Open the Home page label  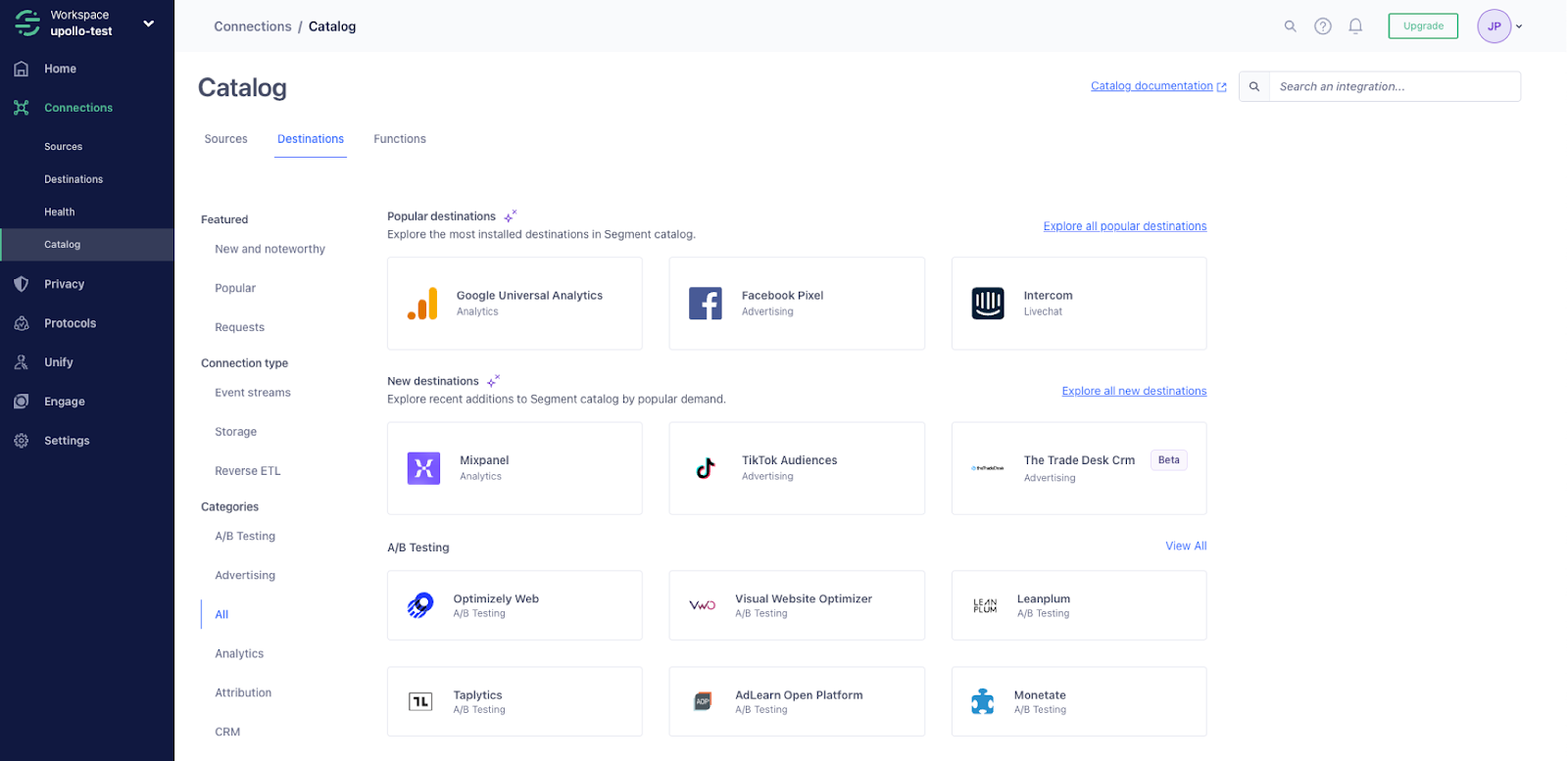coord(60,69)
